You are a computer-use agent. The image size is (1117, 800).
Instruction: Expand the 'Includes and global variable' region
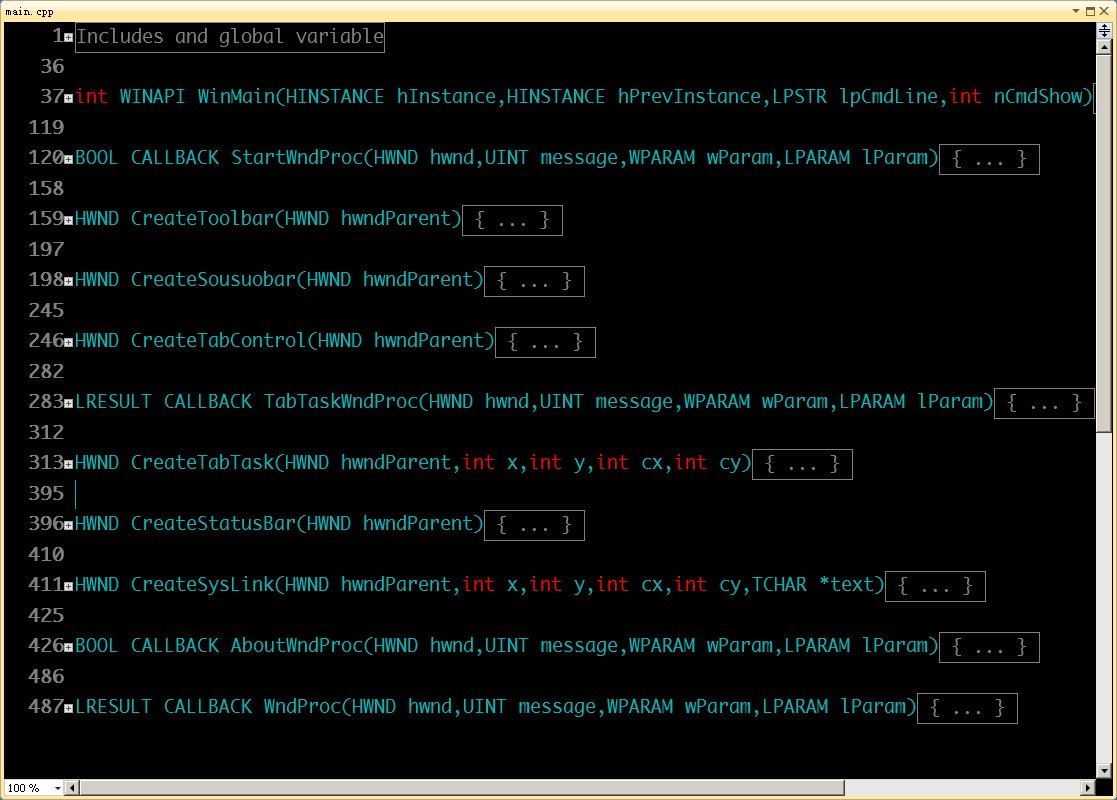[68, 38]
